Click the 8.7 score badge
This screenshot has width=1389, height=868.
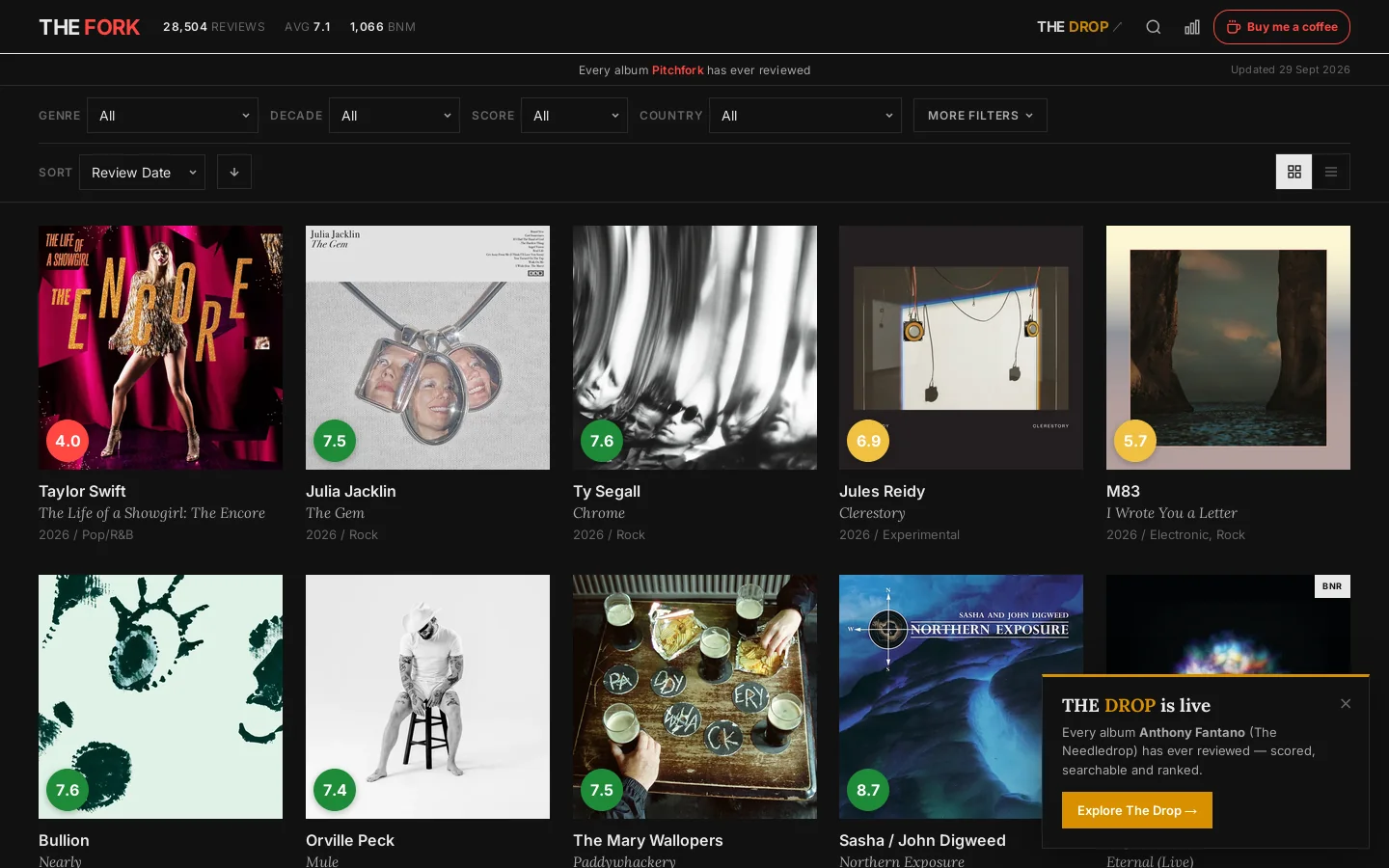pyautogui.click(x=868, y=790)
